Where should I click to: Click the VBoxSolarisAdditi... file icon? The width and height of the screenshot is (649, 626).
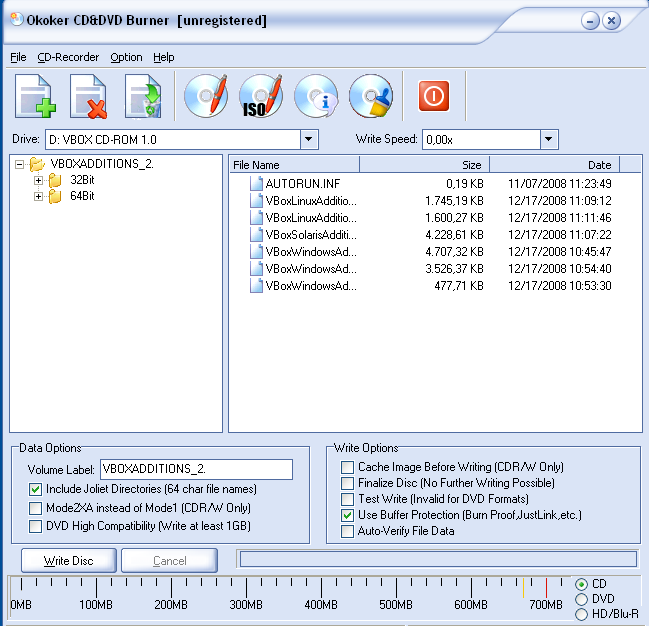click(x=256, y=235)
